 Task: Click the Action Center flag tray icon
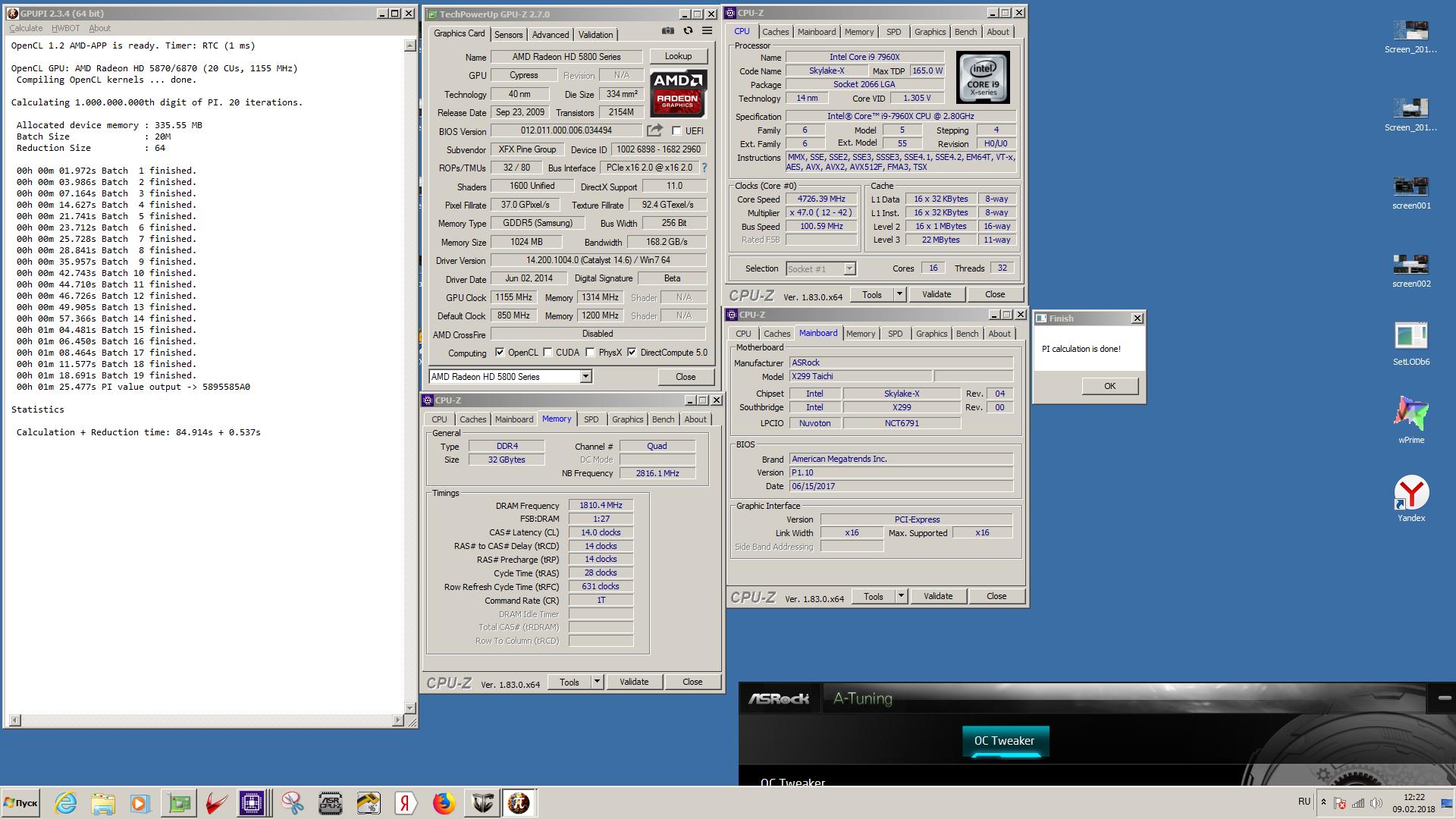[1340, 803]
